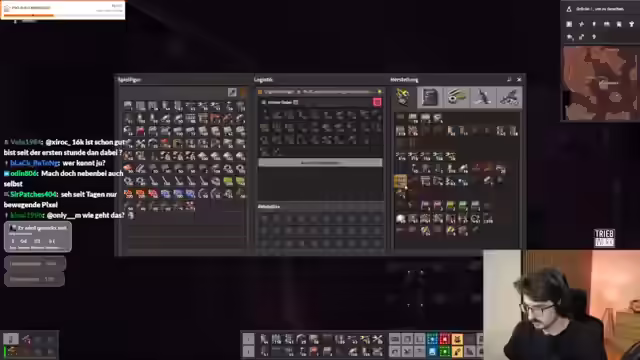Screen dimensions: 640x360
Task: Open the fifth, rightmost crafting category tab
Action: tap(509, 97)
